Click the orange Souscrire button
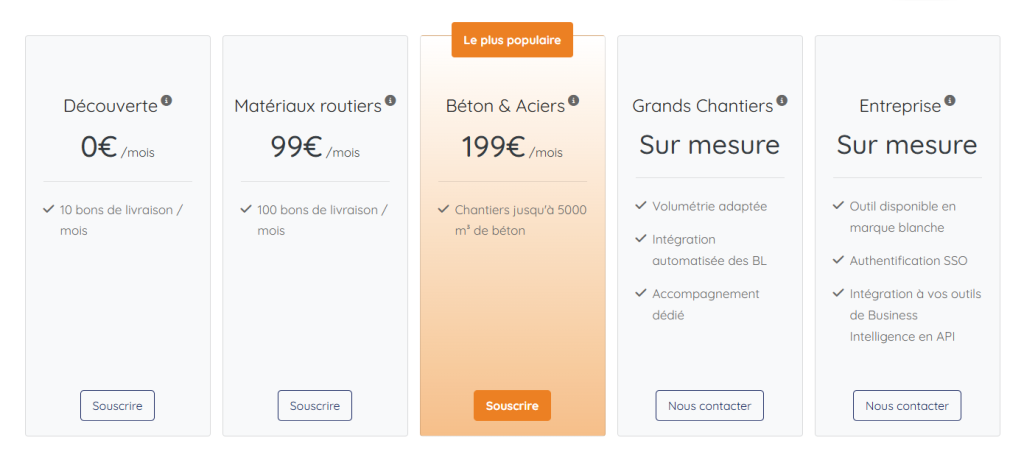The width and height of the screenshot is (1024, 460). 512,406
